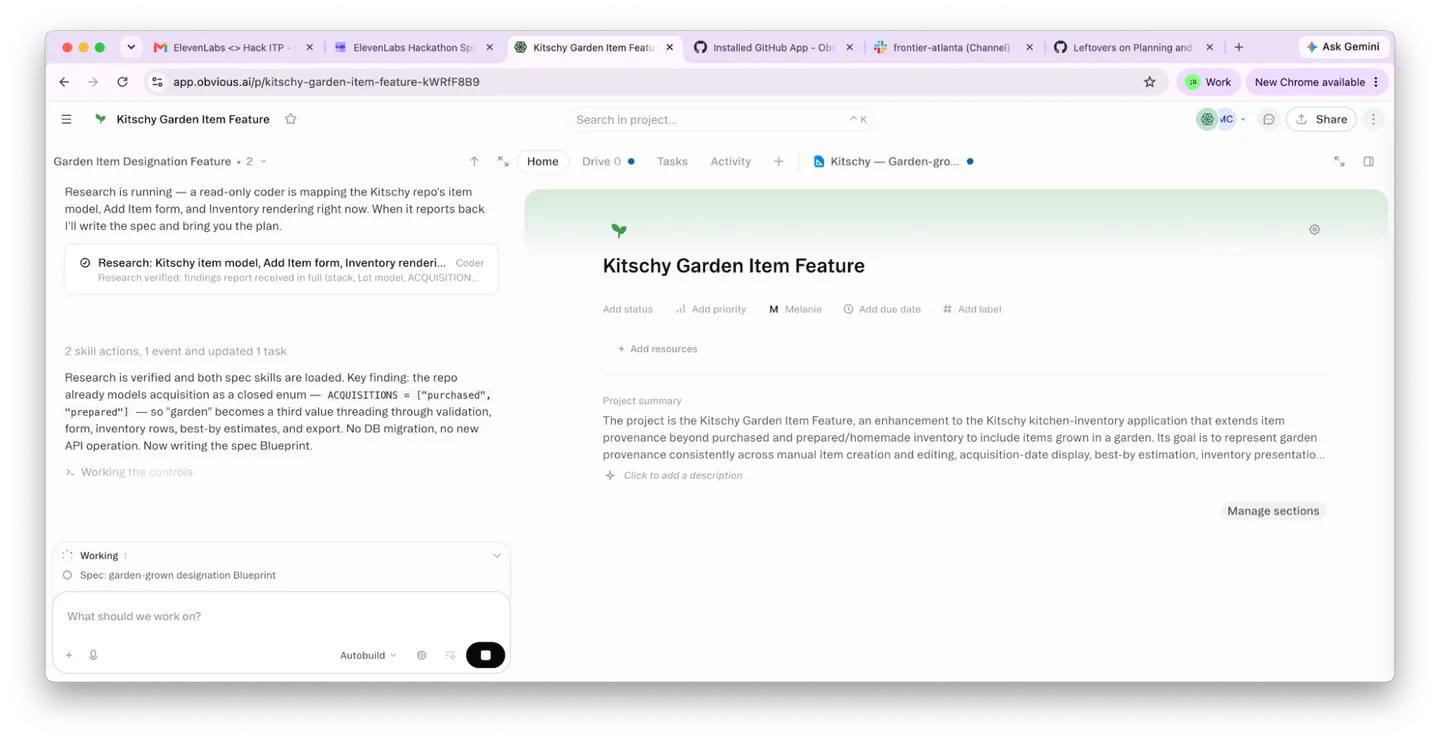Click the site info icon in address bar

coord(157,82)
